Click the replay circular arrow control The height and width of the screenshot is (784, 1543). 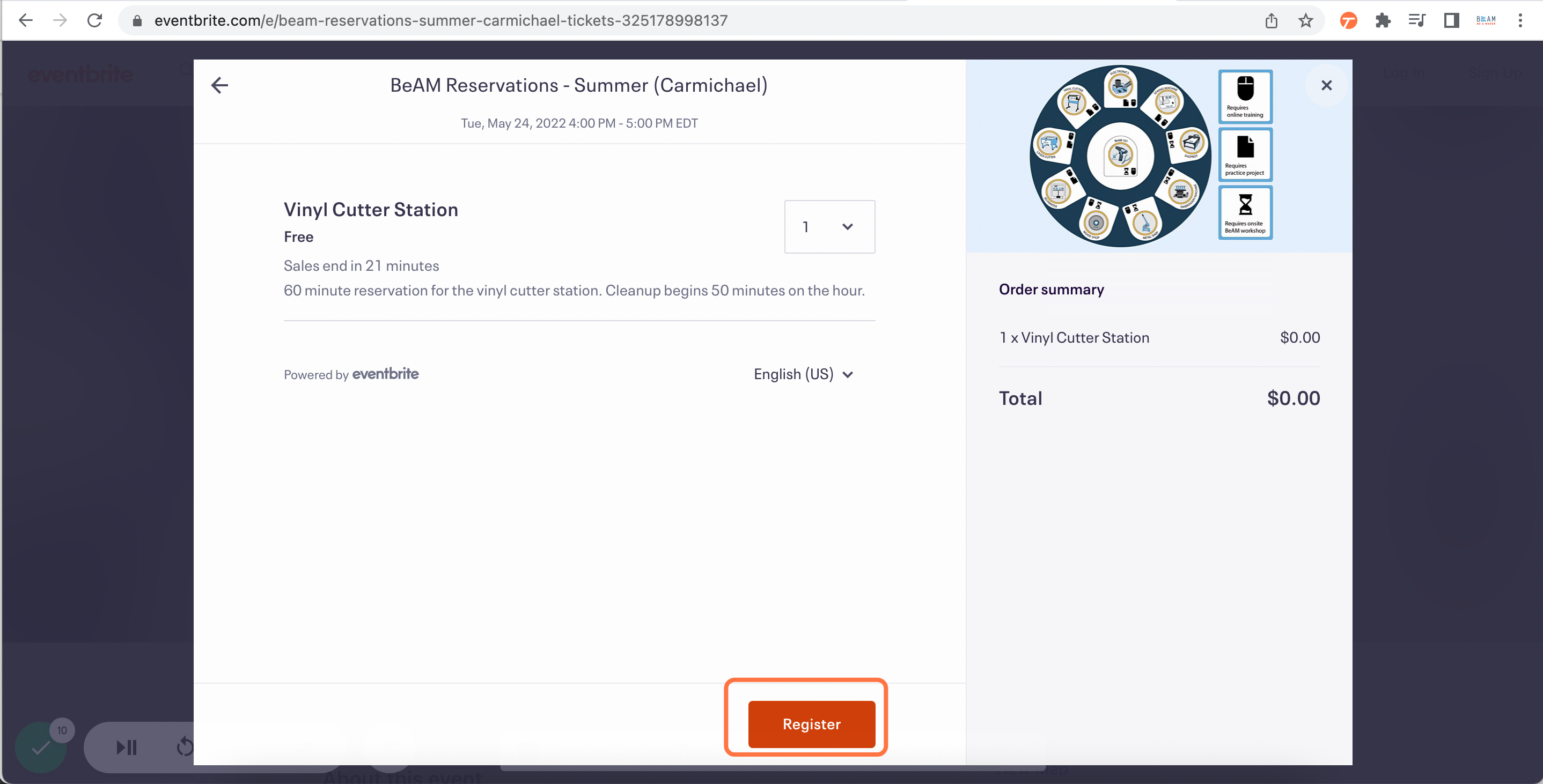(x=185, y=747)
